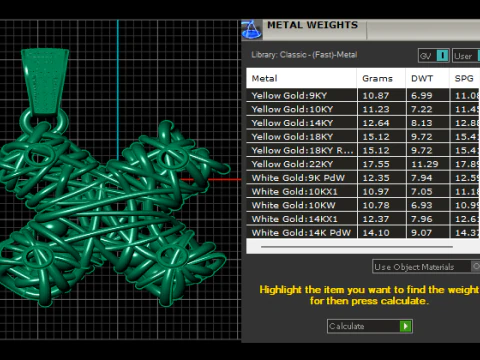Click the horizontal scrollbar under the metal table

pyautogui.click(x=357, y=247)
